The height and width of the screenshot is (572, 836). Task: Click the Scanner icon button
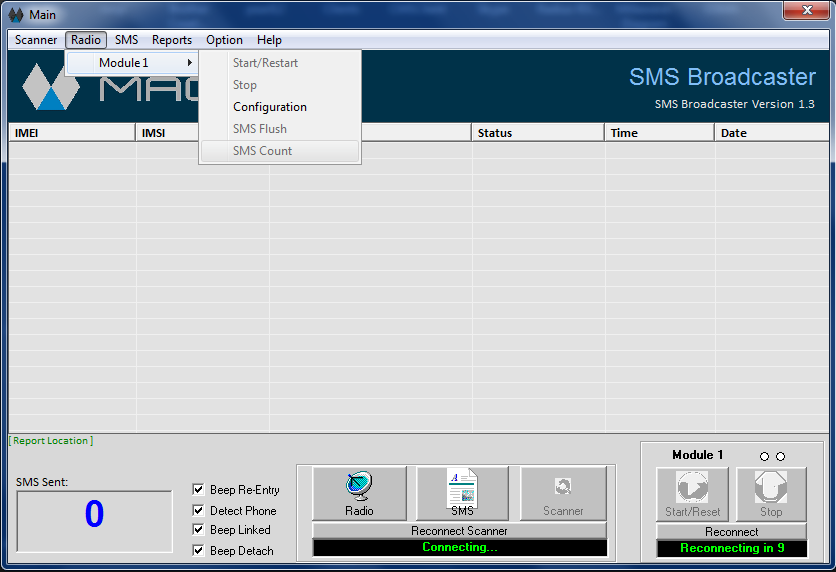click(x=563, y=493)
